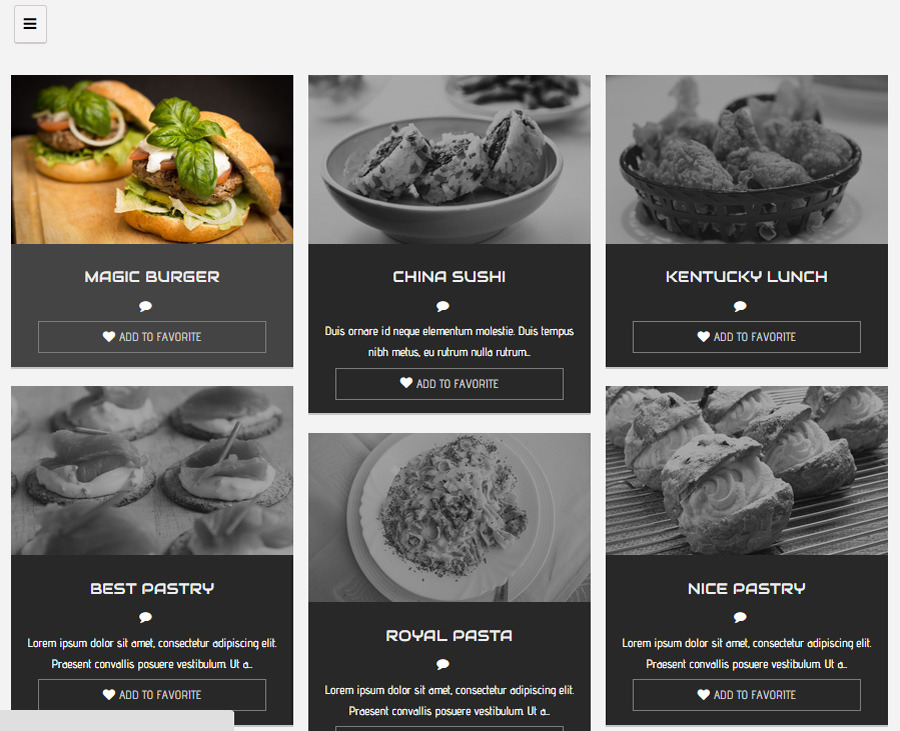
Task: Click comment bubble icon under Magic Burger
Action: [146, 306]
